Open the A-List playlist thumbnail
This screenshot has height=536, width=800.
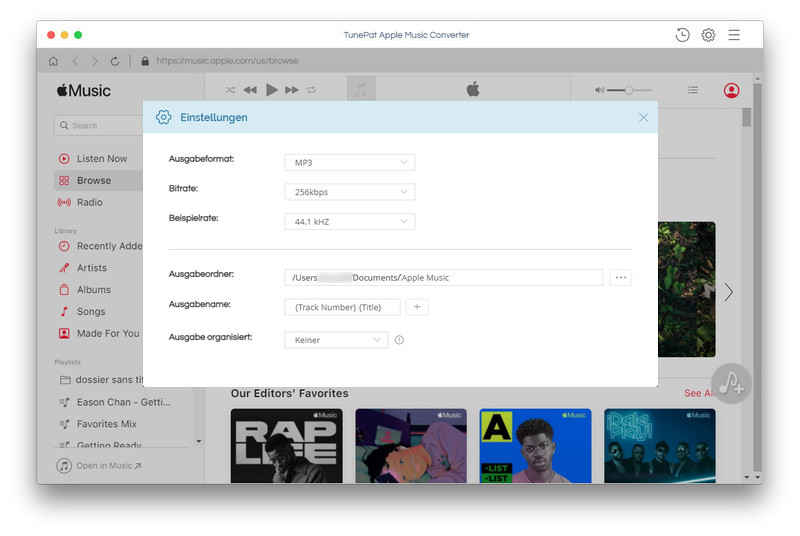click(536, 445)
